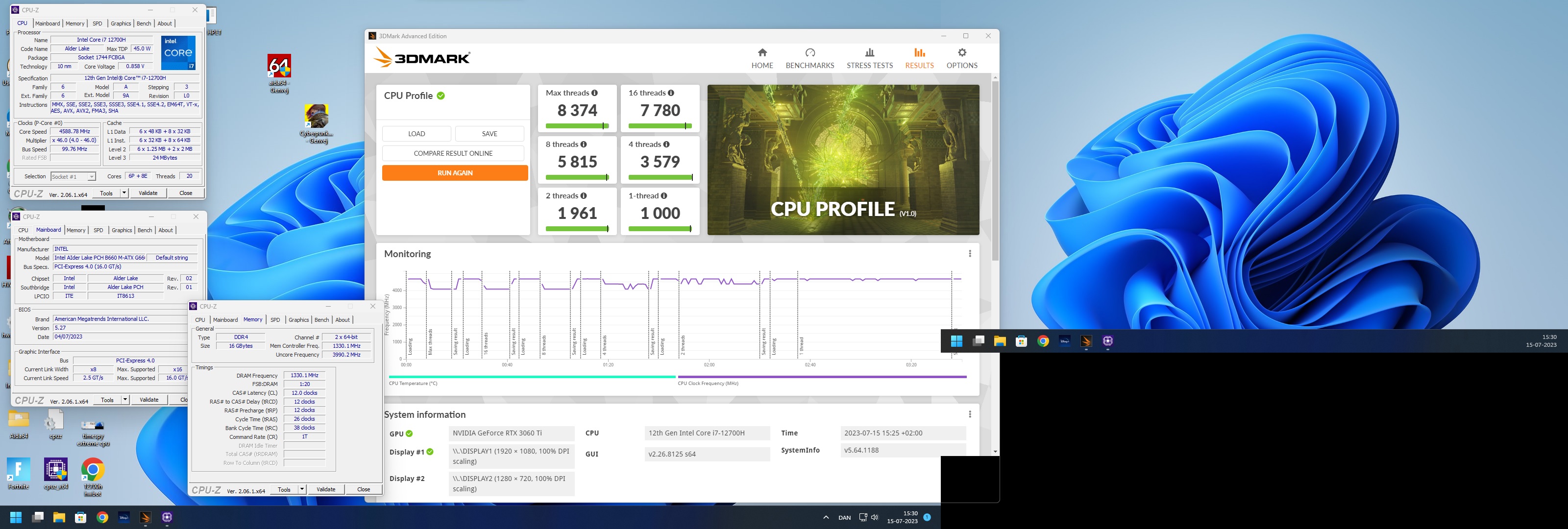Image resolution: width=1568 pixels, height=529 pixels.
Task: Open the Home section in 3DMark
Action: (762, 58)
